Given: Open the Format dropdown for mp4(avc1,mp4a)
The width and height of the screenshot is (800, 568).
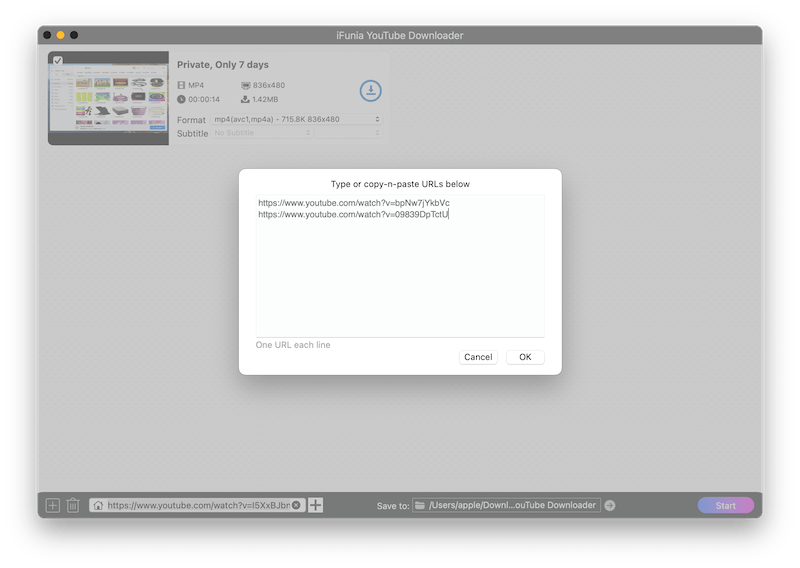Looking at the screenshot, I should point(297,119).
